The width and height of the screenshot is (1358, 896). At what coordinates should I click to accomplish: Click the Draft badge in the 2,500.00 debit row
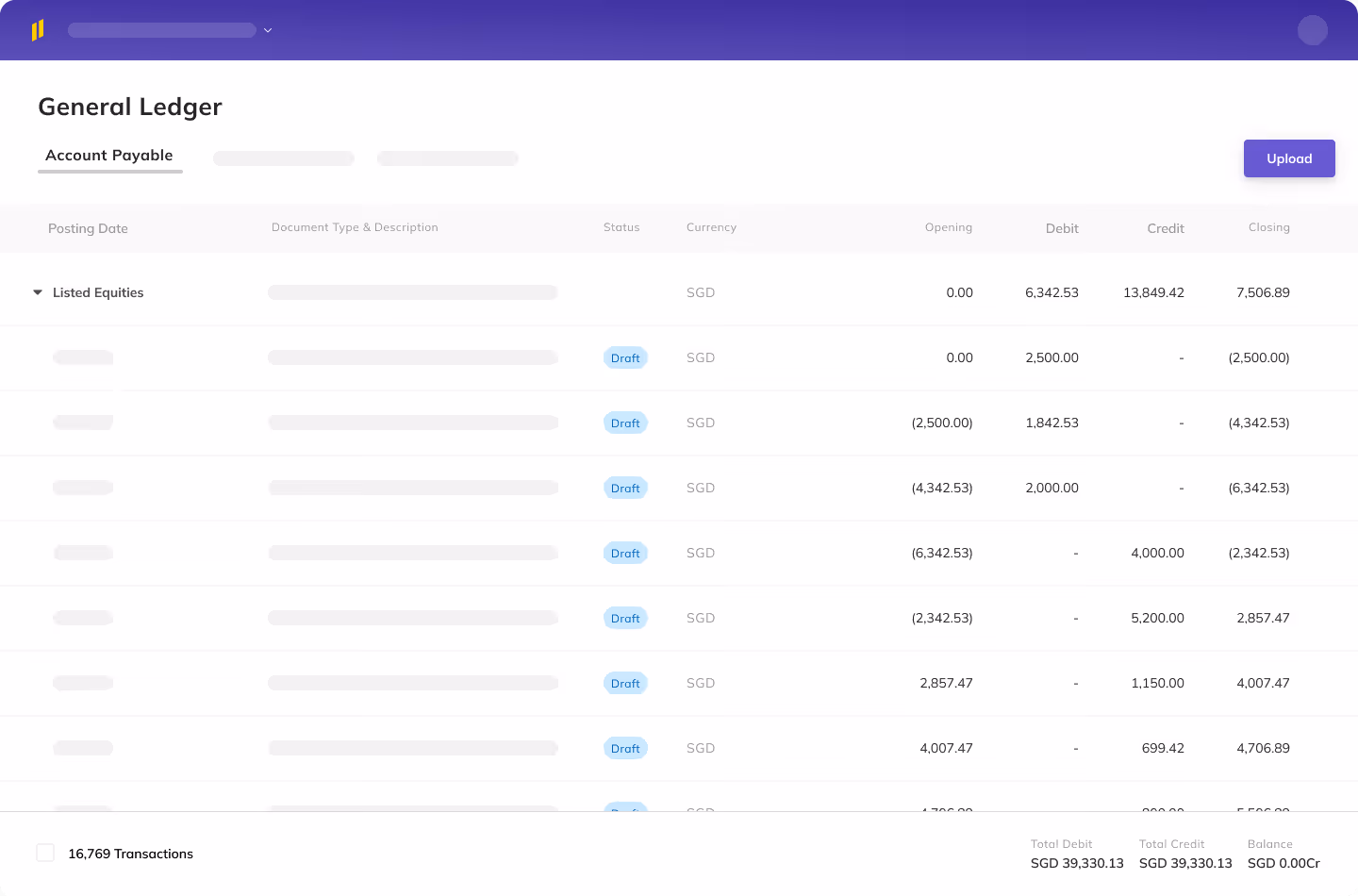pos(625,357)
